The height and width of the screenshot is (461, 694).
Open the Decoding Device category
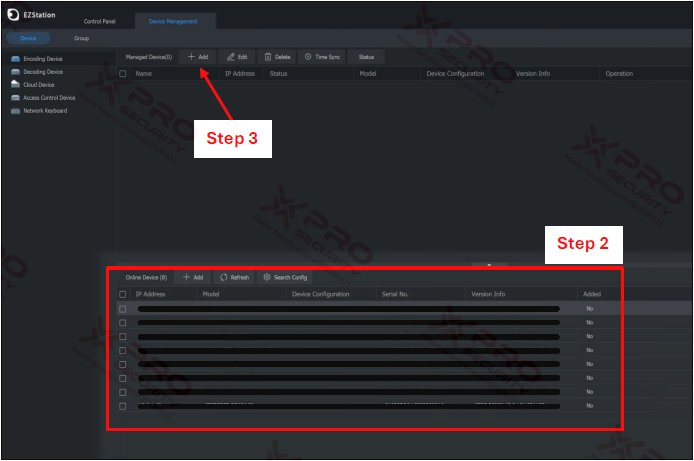tap(42, 72)
